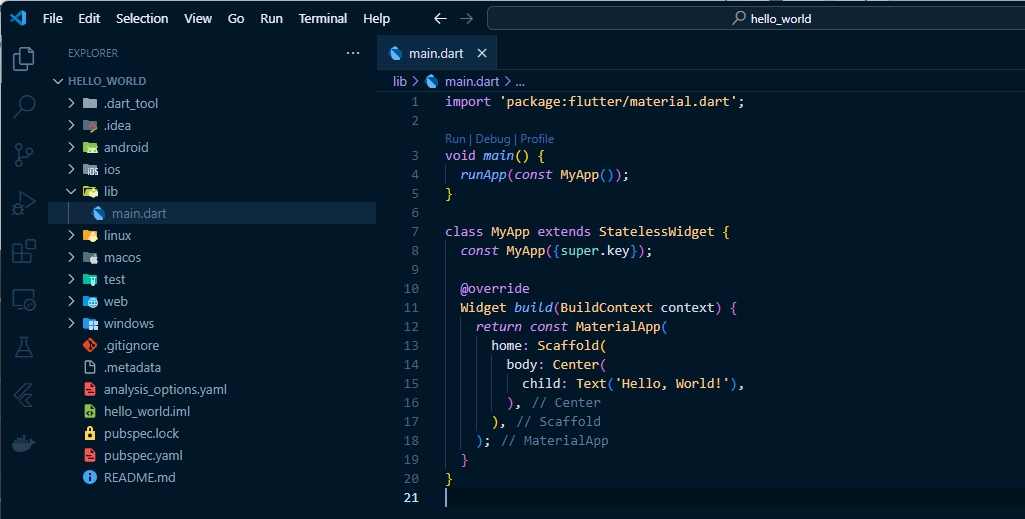Open the Help menu
Image resolution: width=1025 pixels, height=519 pixels.
(377, 18)
